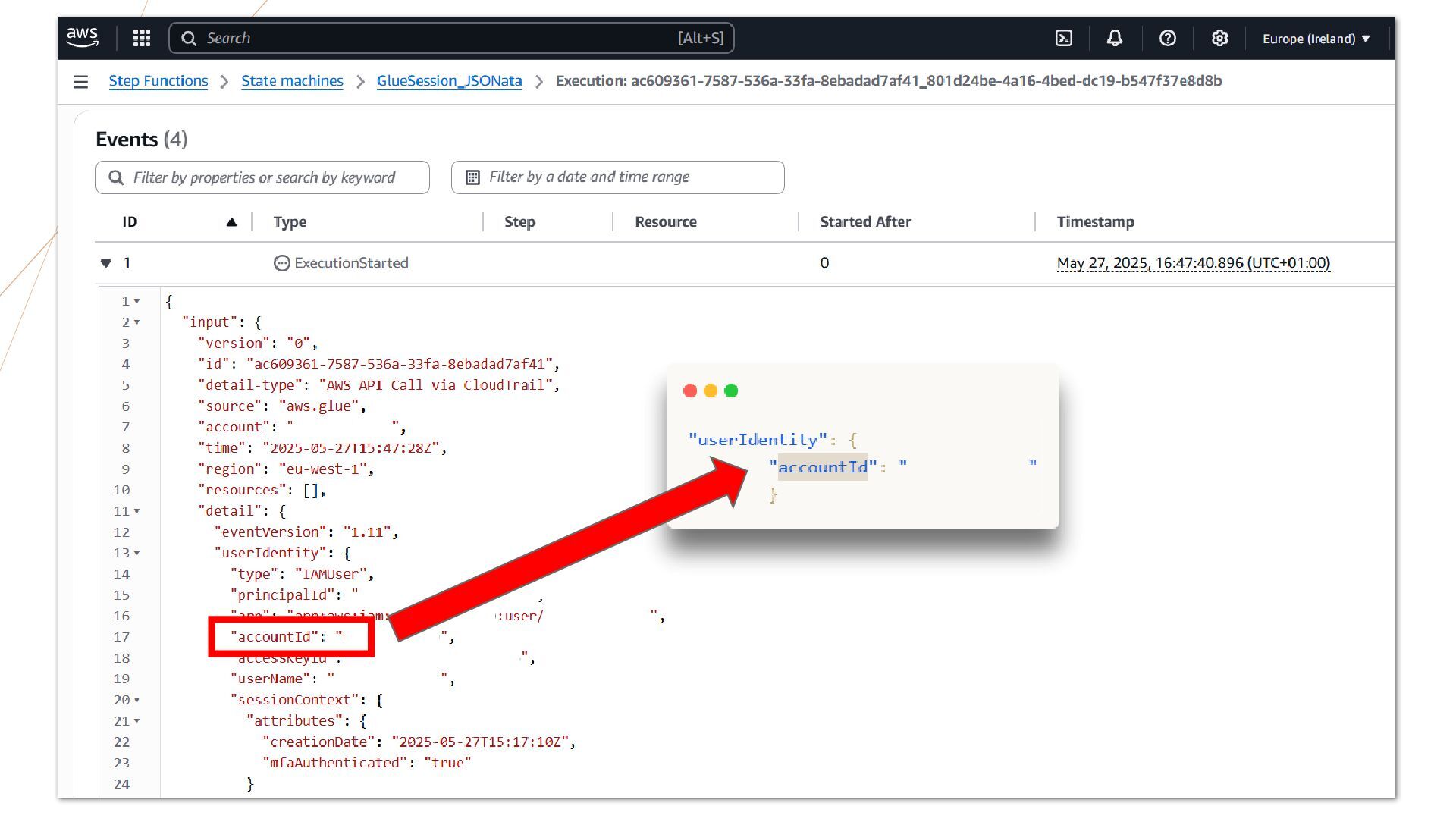Fold the "sessionContext" object on line 20
Image resolution: width=1456 pixels, height=819 pixels.
137,700
